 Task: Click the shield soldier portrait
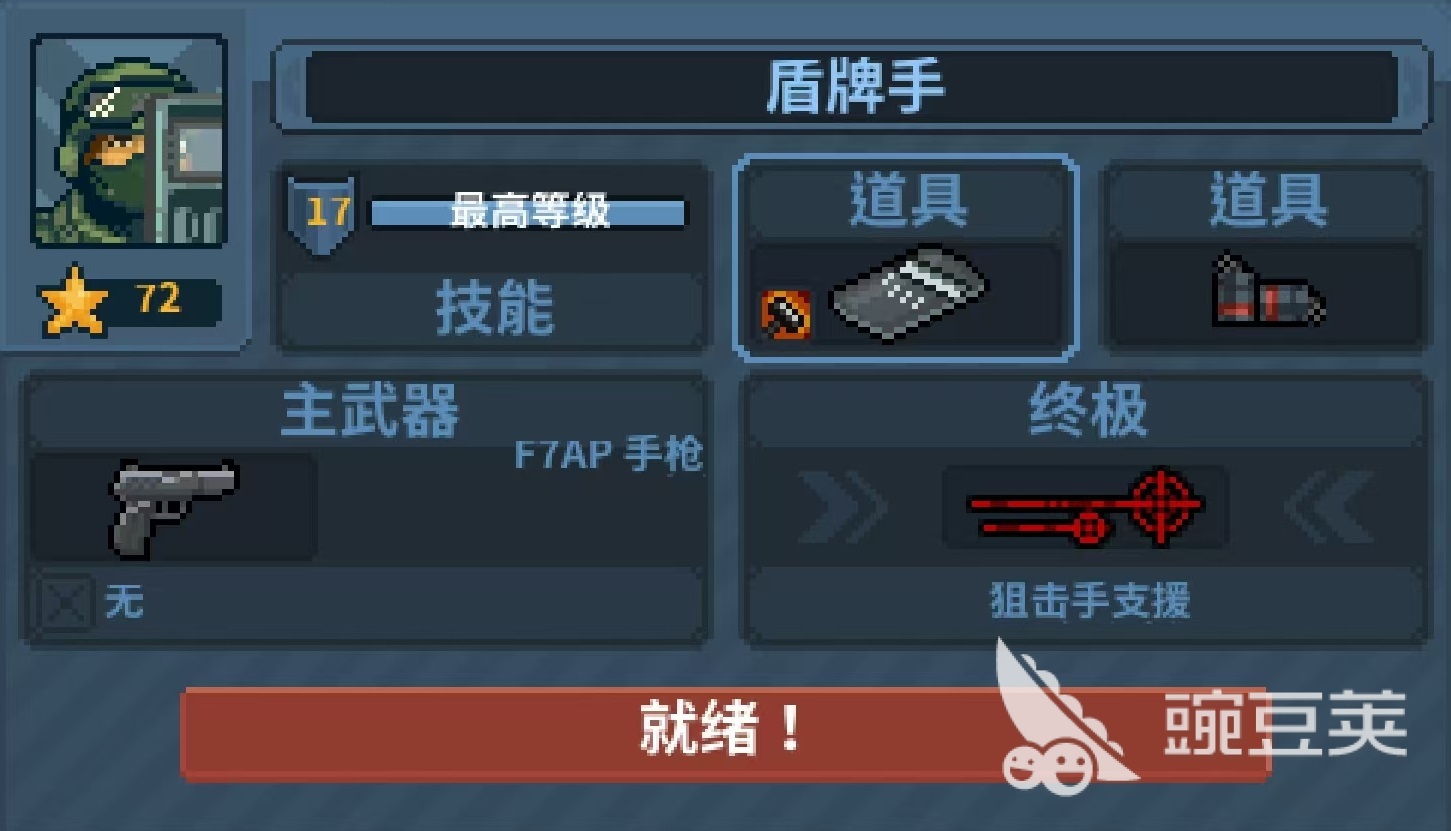point(129,140)
